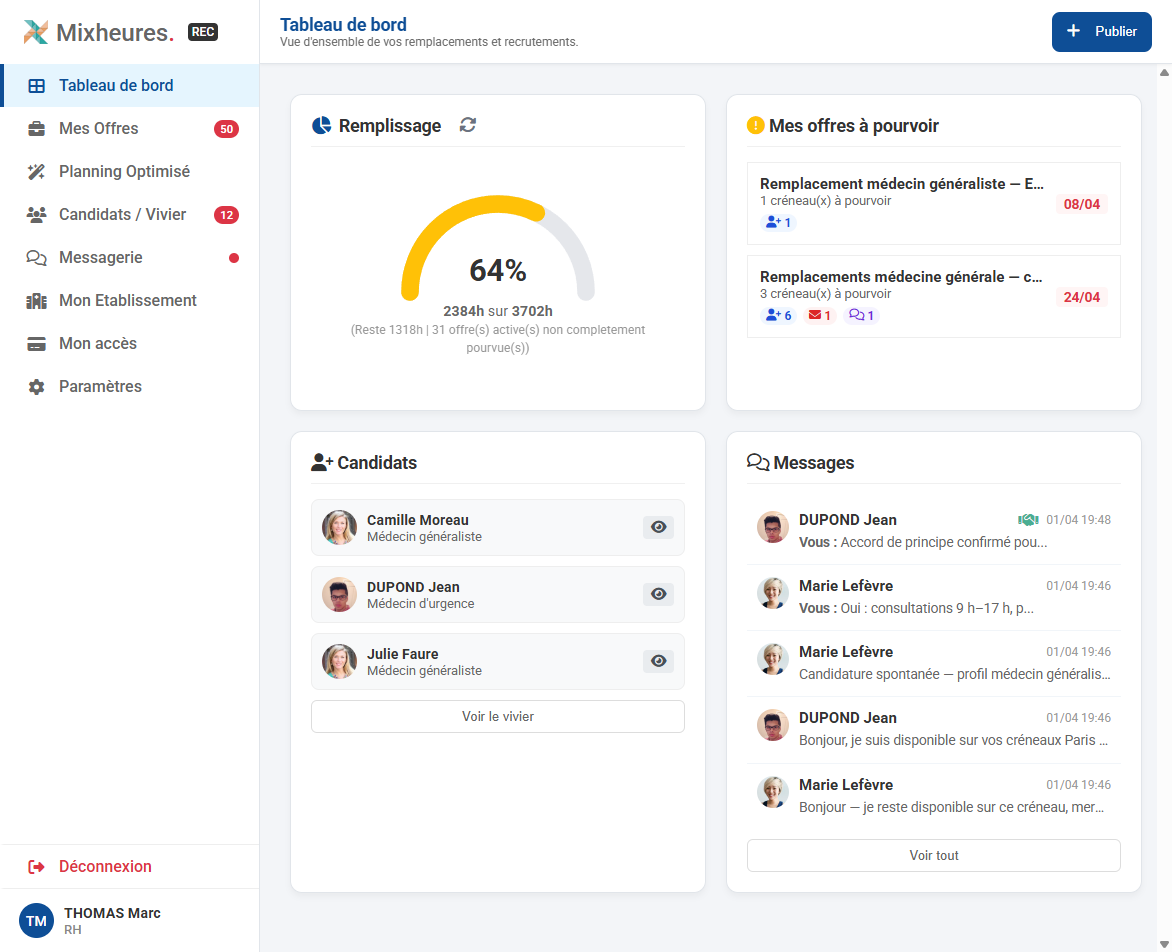The height and width of the screenshot is (952, 1172).
Task: Click the '2384h sur 3702h' text
Action: tap(498, 311)
